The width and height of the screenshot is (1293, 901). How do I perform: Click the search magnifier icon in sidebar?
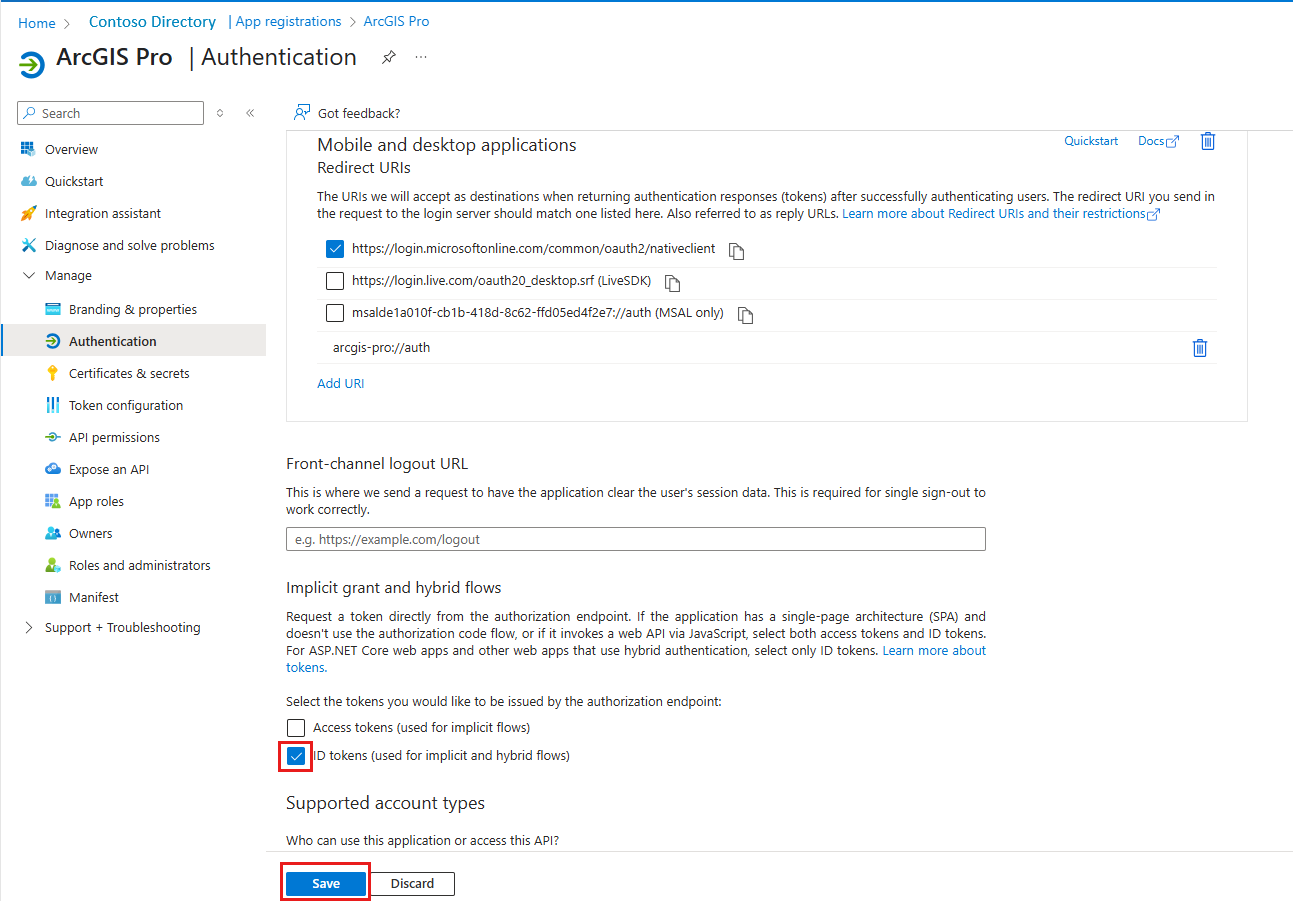pos(30,113)
